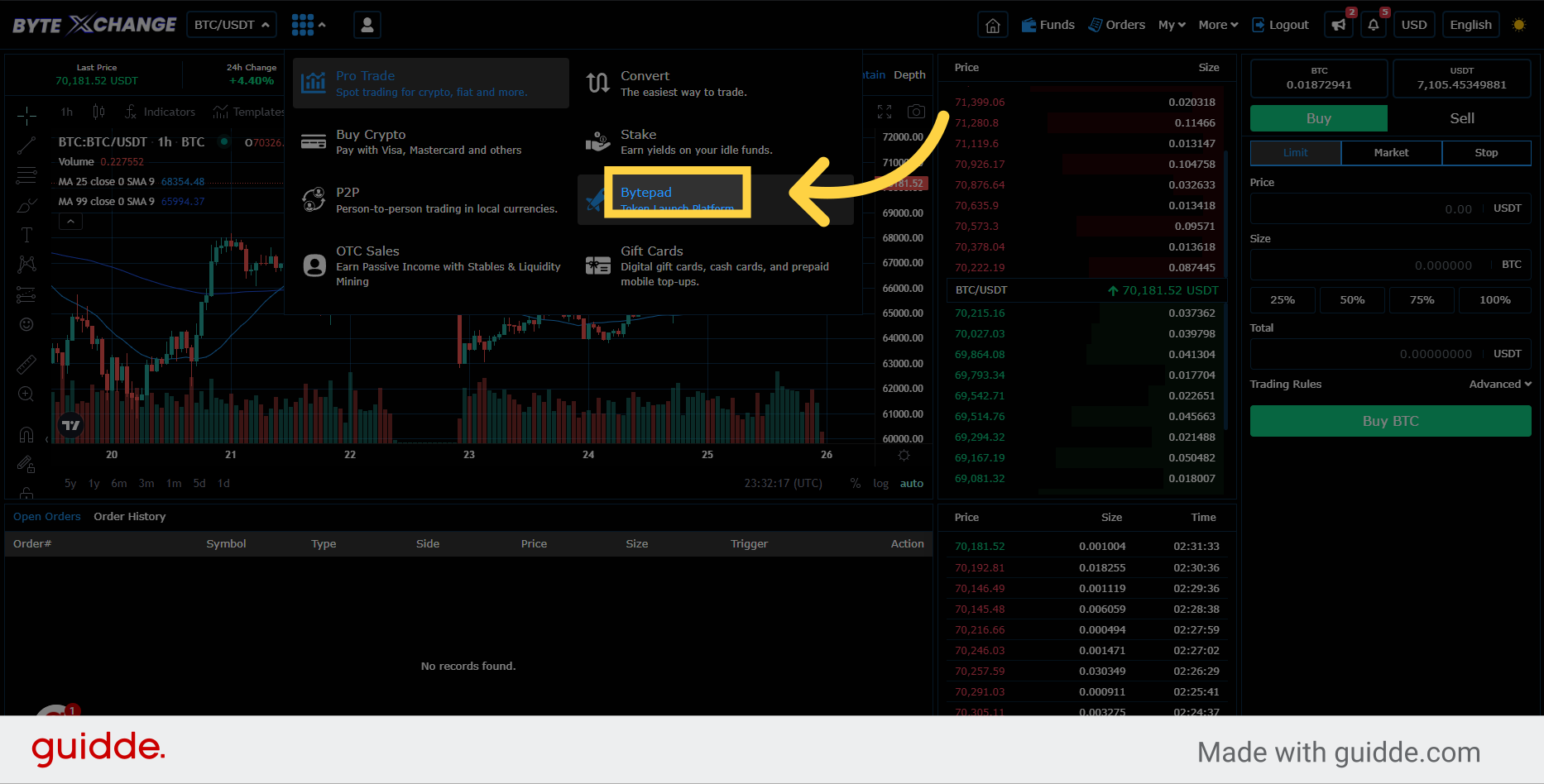Select the pattern drawing tool
The image size is (1544, 784).
pyautogui.click(x=26, y=265)
